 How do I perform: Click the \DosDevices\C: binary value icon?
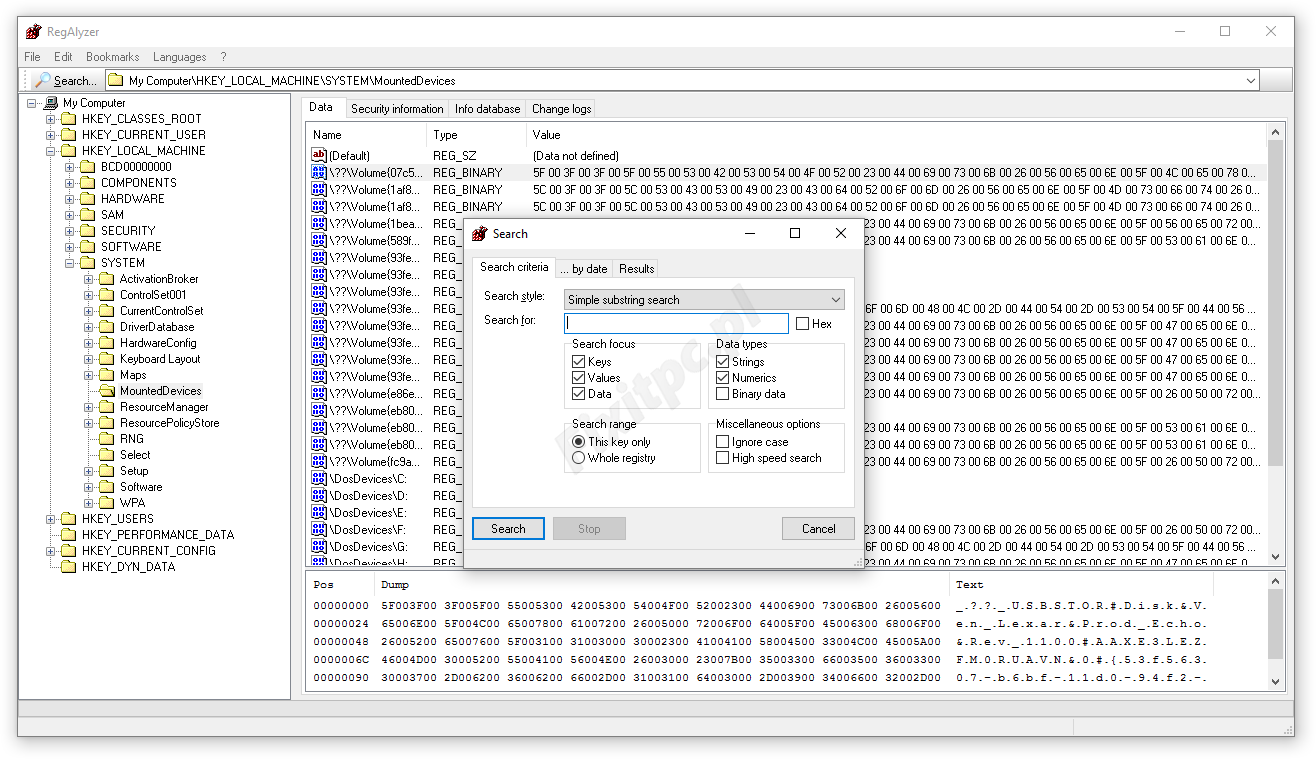319,478
